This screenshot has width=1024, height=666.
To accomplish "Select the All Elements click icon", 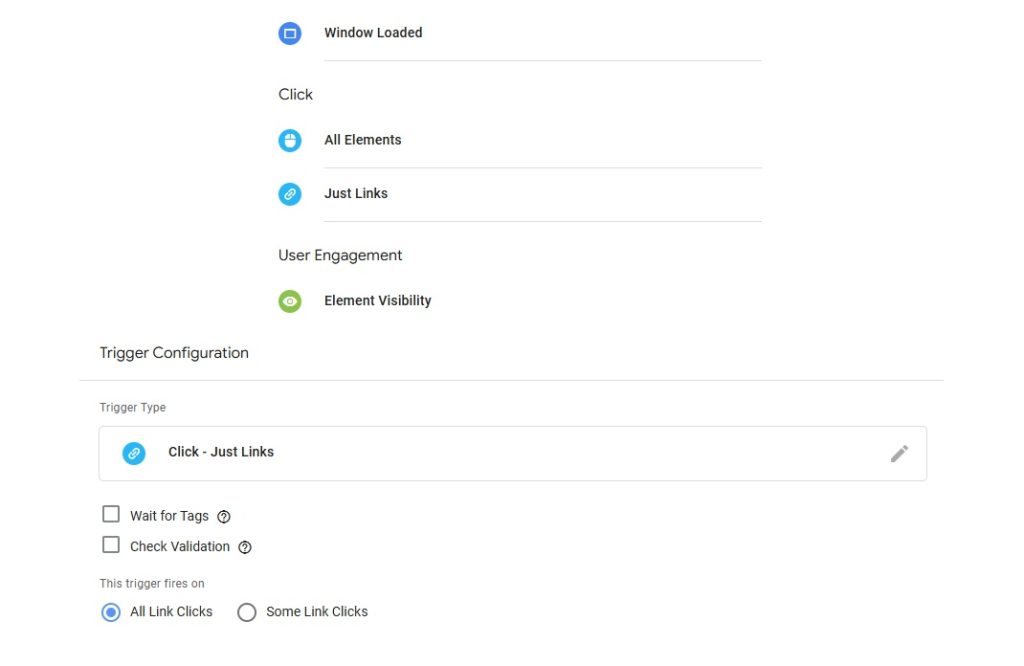I will coord(290,140).
